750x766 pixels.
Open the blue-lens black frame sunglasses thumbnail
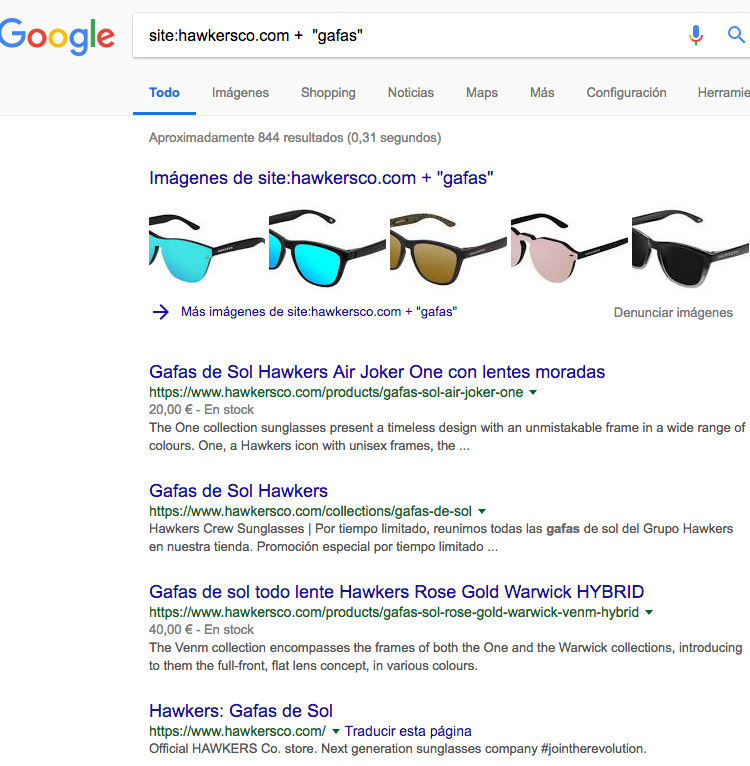pos(327,248)
